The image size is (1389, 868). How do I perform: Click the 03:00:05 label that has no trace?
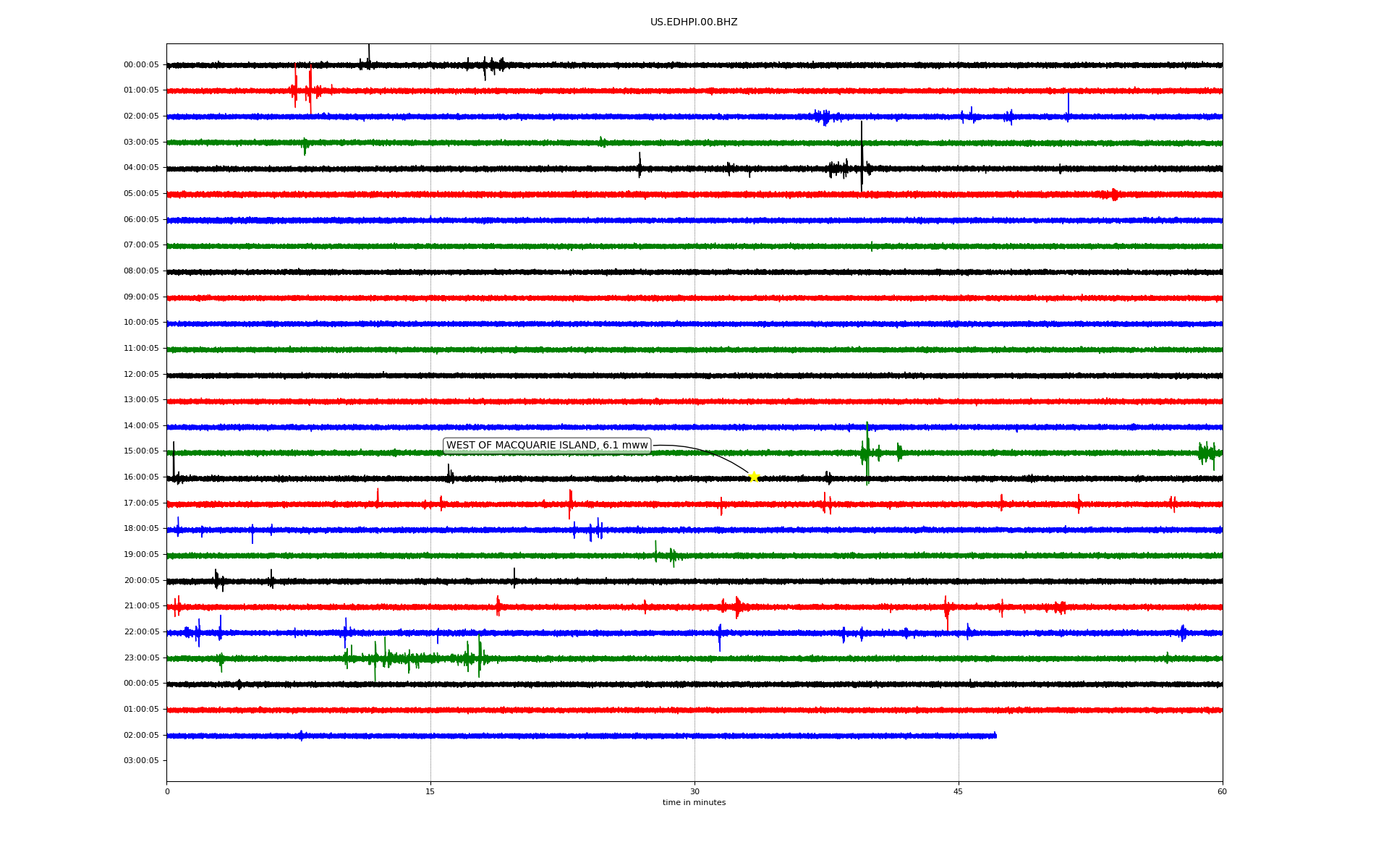pos(141,761)
